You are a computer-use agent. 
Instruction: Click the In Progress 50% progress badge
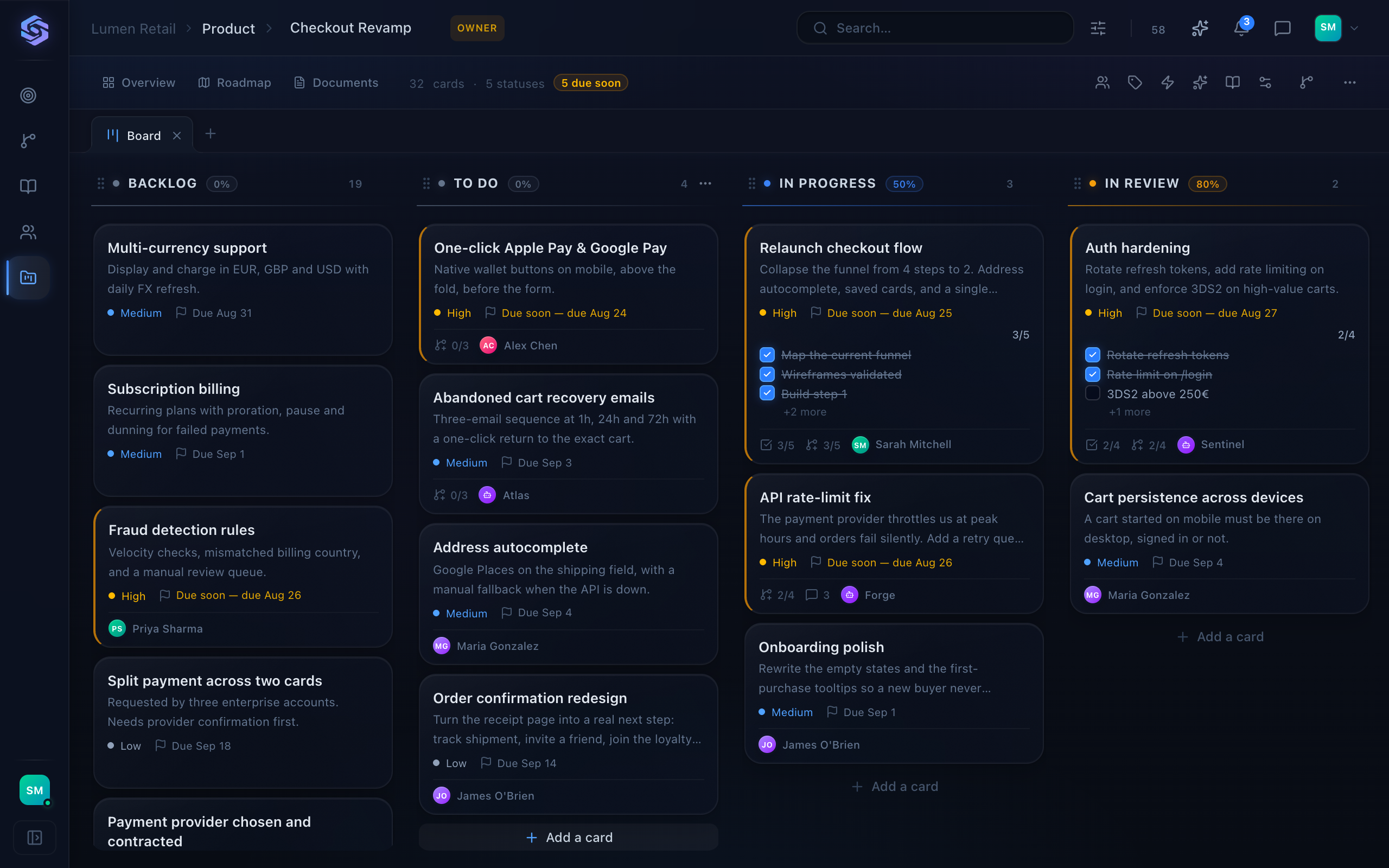coord(904,184)
